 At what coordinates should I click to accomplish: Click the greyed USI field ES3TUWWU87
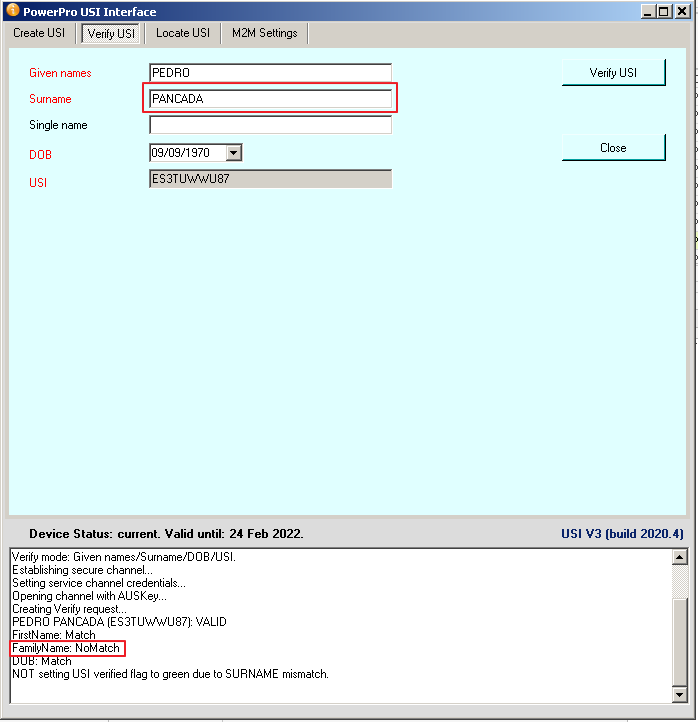point(271,179)
